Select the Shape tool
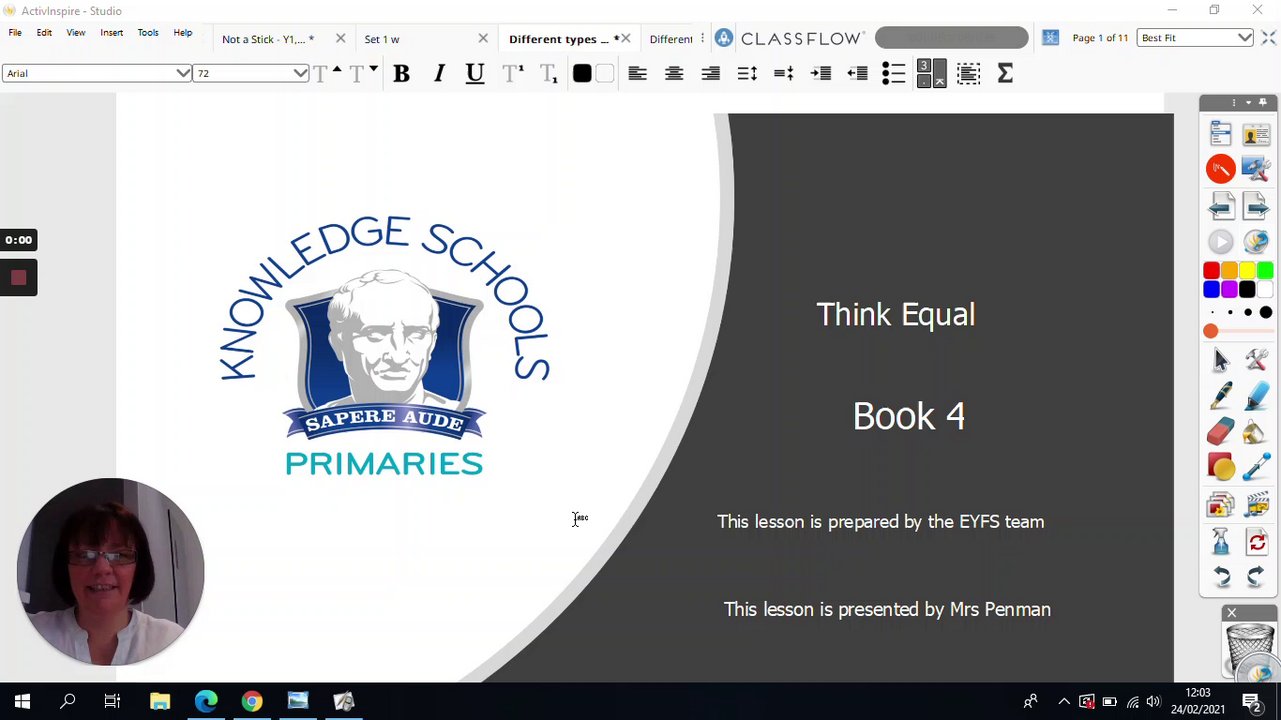The width and height of the screenshot is (1281, 720). pyautogui.click(x=1221, y=468)
